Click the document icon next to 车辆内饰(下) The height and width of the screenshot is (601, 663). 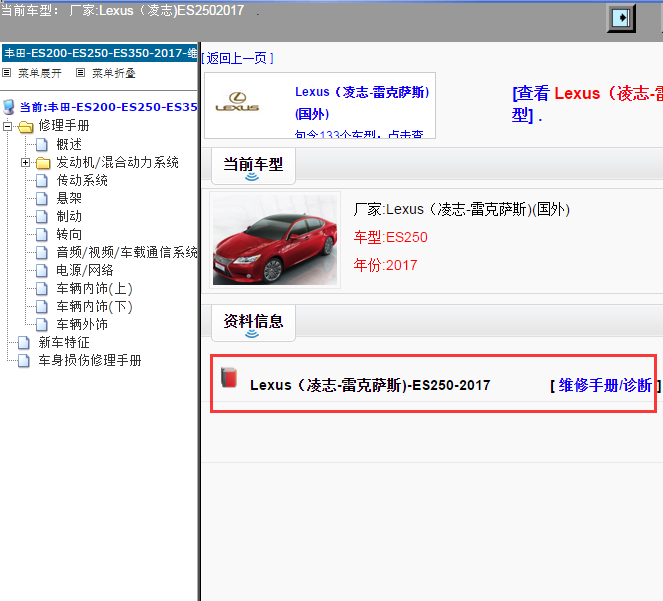pos(41,306)
